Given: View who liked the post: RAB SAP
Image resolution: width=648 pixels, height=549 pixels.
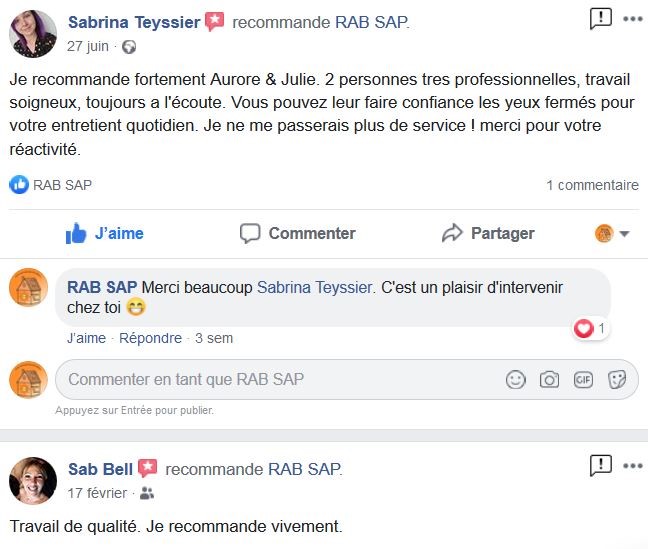Looking at the screenshot, I should [x=61, y=185].
